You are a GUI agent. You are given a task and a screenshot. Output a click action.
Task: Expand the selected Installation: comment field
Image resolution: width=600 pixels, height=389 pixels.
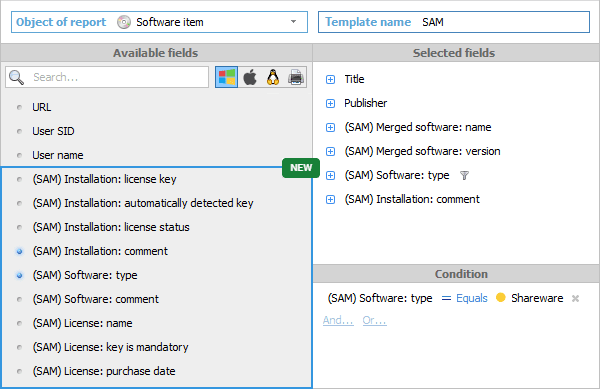(330, 200)
